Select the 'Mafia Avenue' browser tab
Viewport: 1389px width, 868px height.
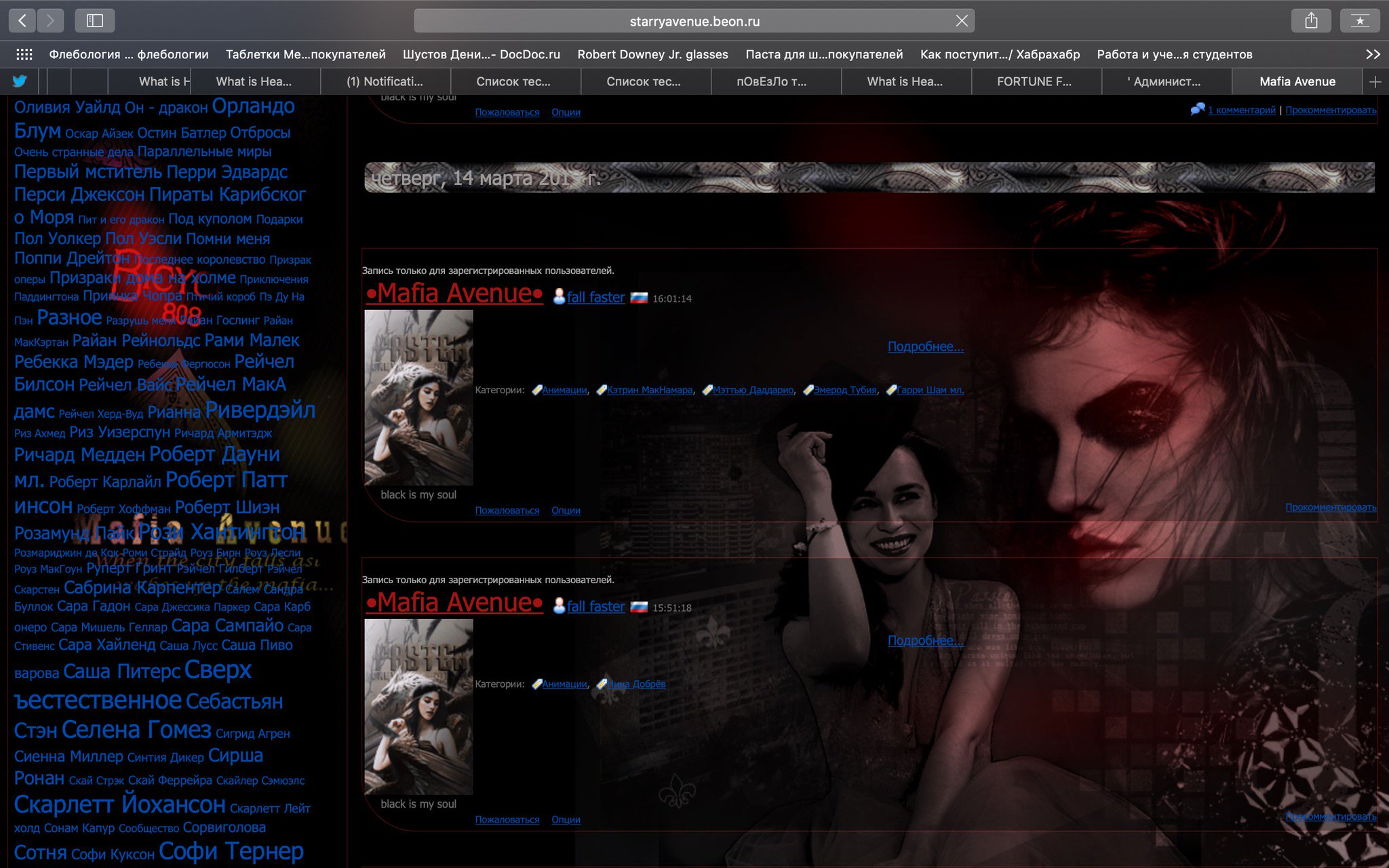click(x=1297, y=81)
